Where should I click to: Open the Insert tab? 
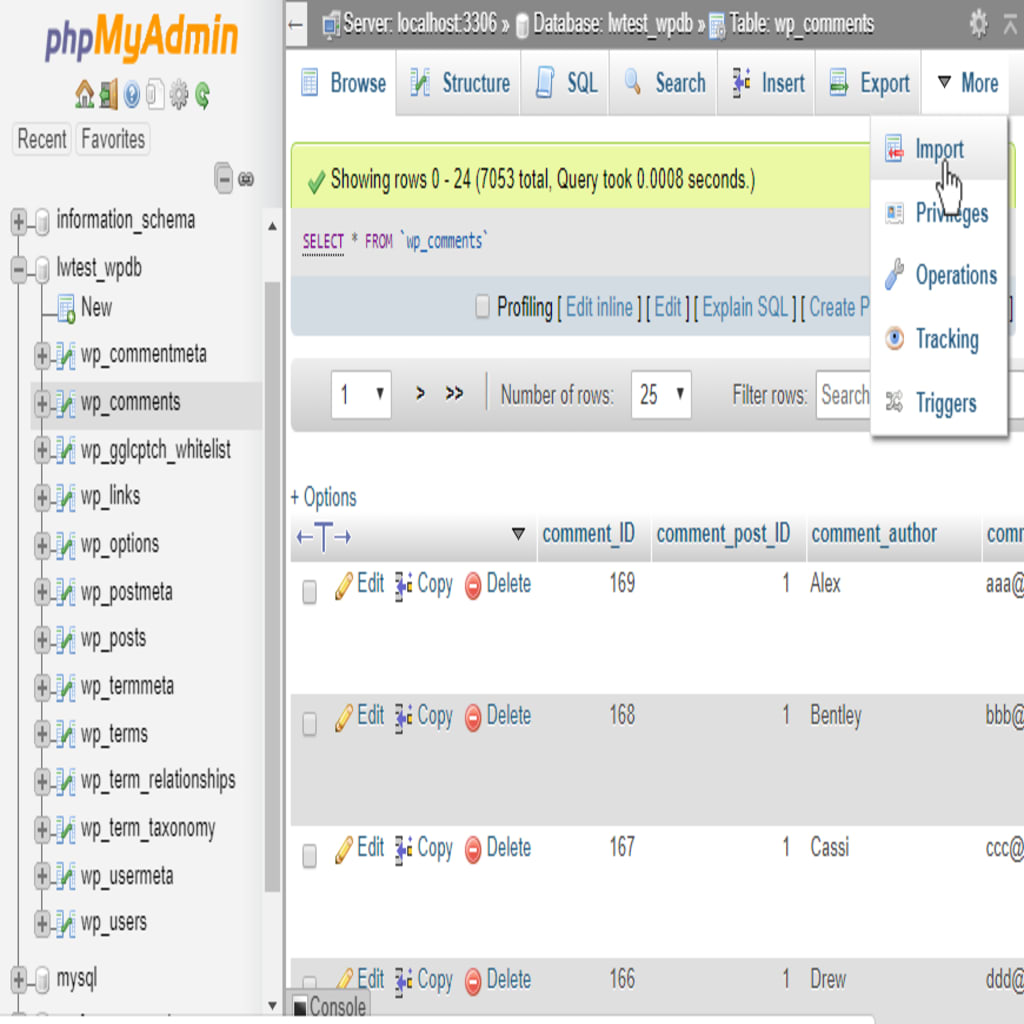pyautogui.click(x=767, y=83)
